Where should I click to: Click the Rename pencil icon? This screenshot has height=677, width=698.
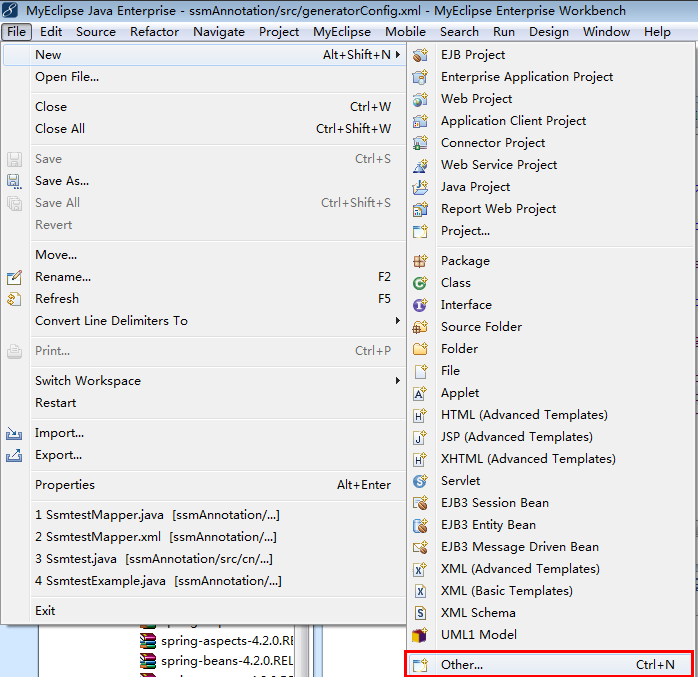coord(14,277)
